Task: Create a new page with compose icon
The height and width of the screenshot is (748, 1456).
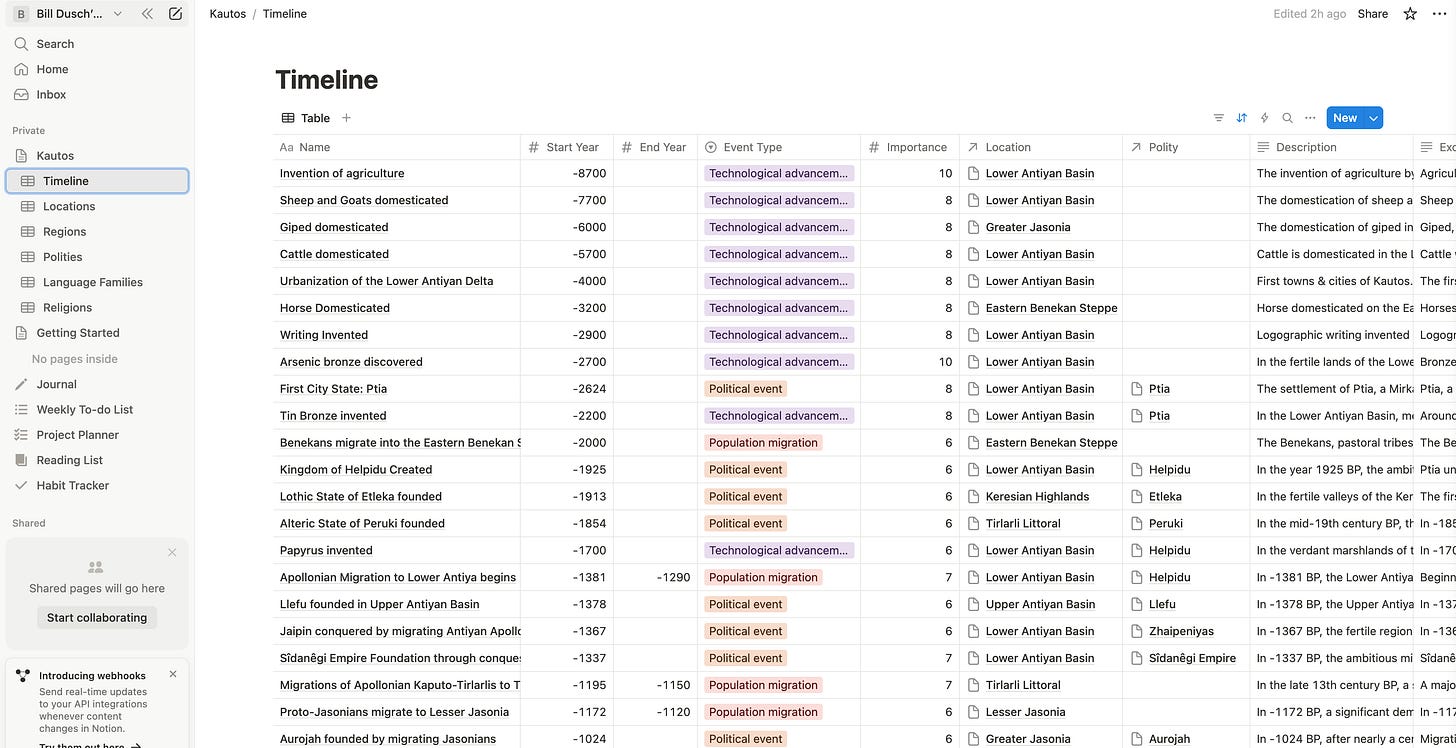Action: tap(176, 14)
